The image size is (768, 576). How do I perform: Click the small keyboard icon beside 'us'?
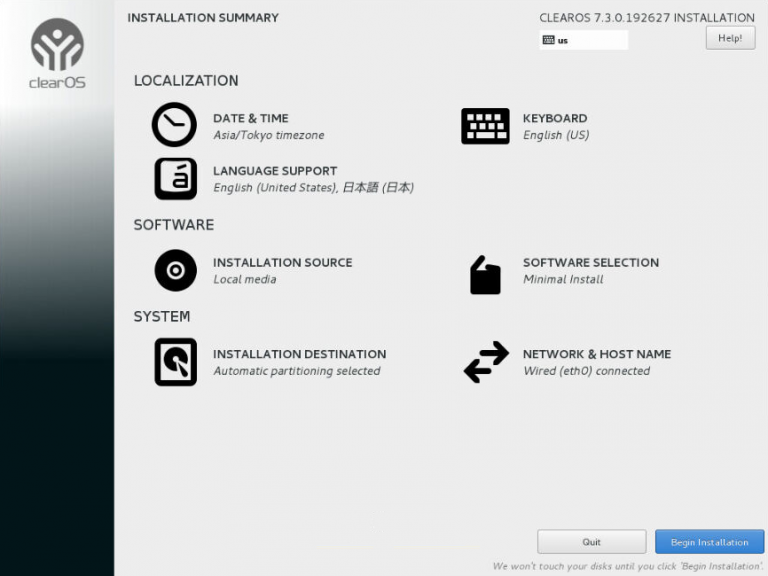point(548,40)
